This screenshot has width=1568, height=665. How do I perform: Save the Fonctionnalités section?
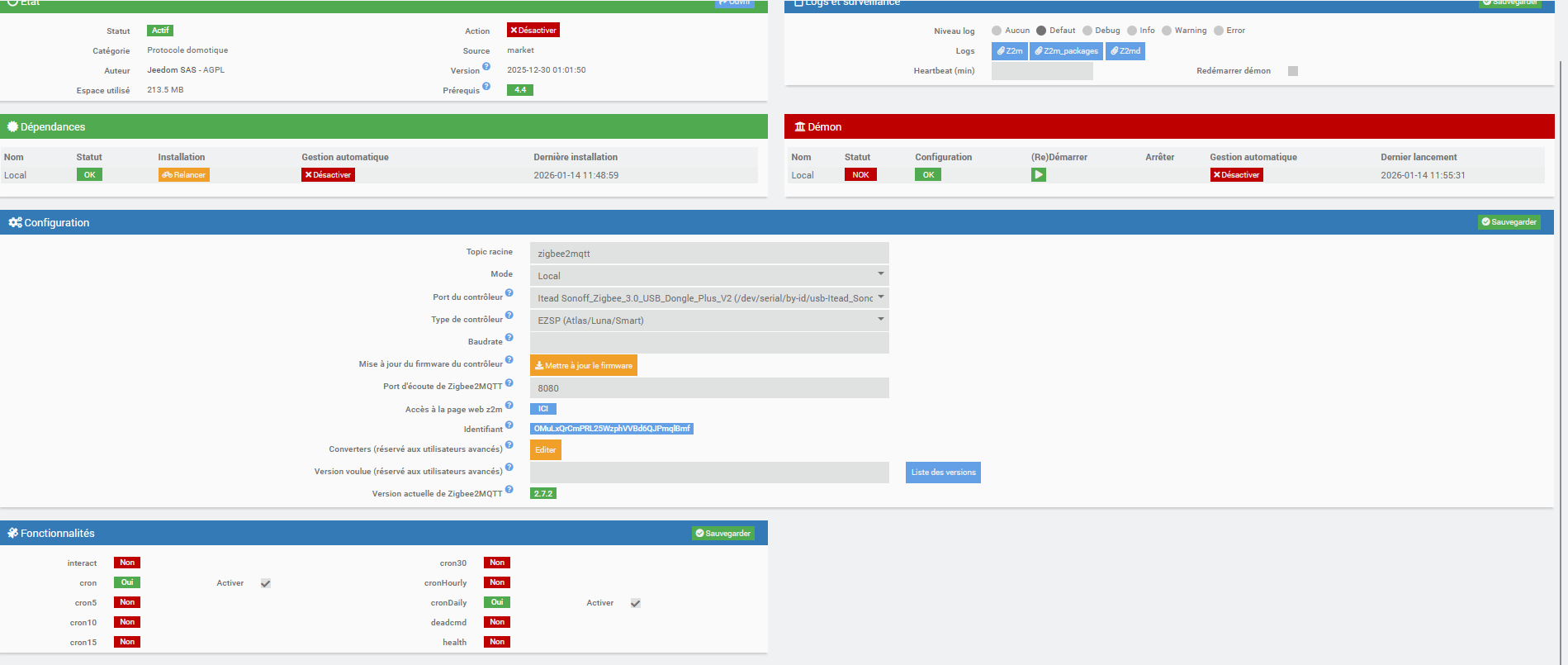[723, 534]
